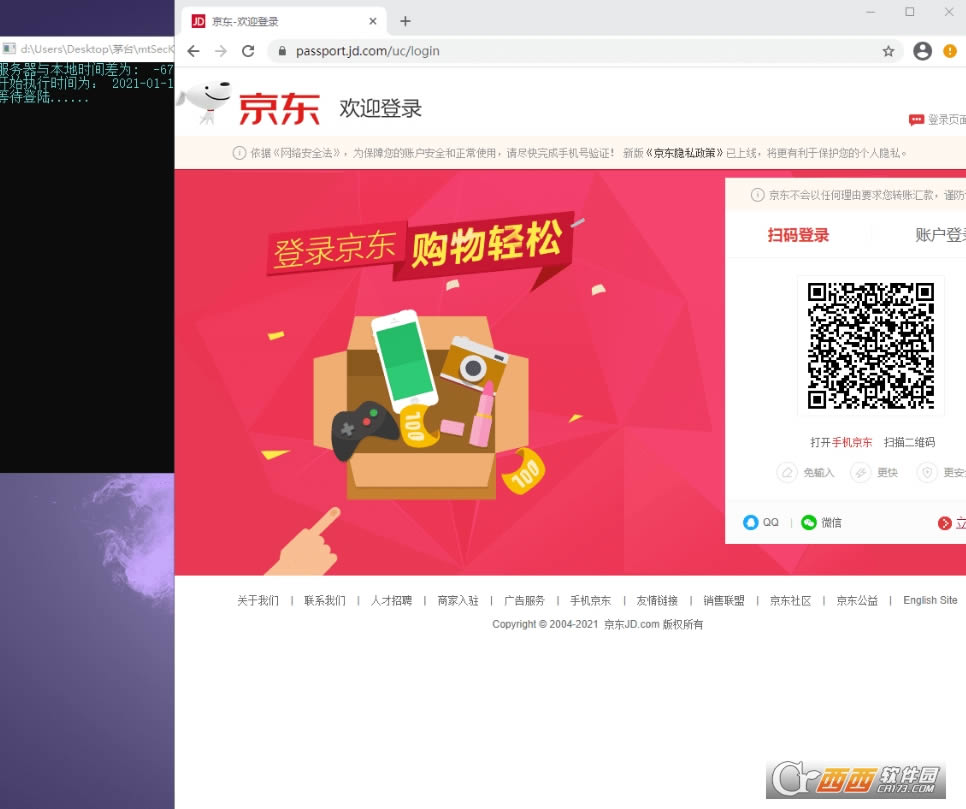View site info via the padlock icon

point(282,51)
